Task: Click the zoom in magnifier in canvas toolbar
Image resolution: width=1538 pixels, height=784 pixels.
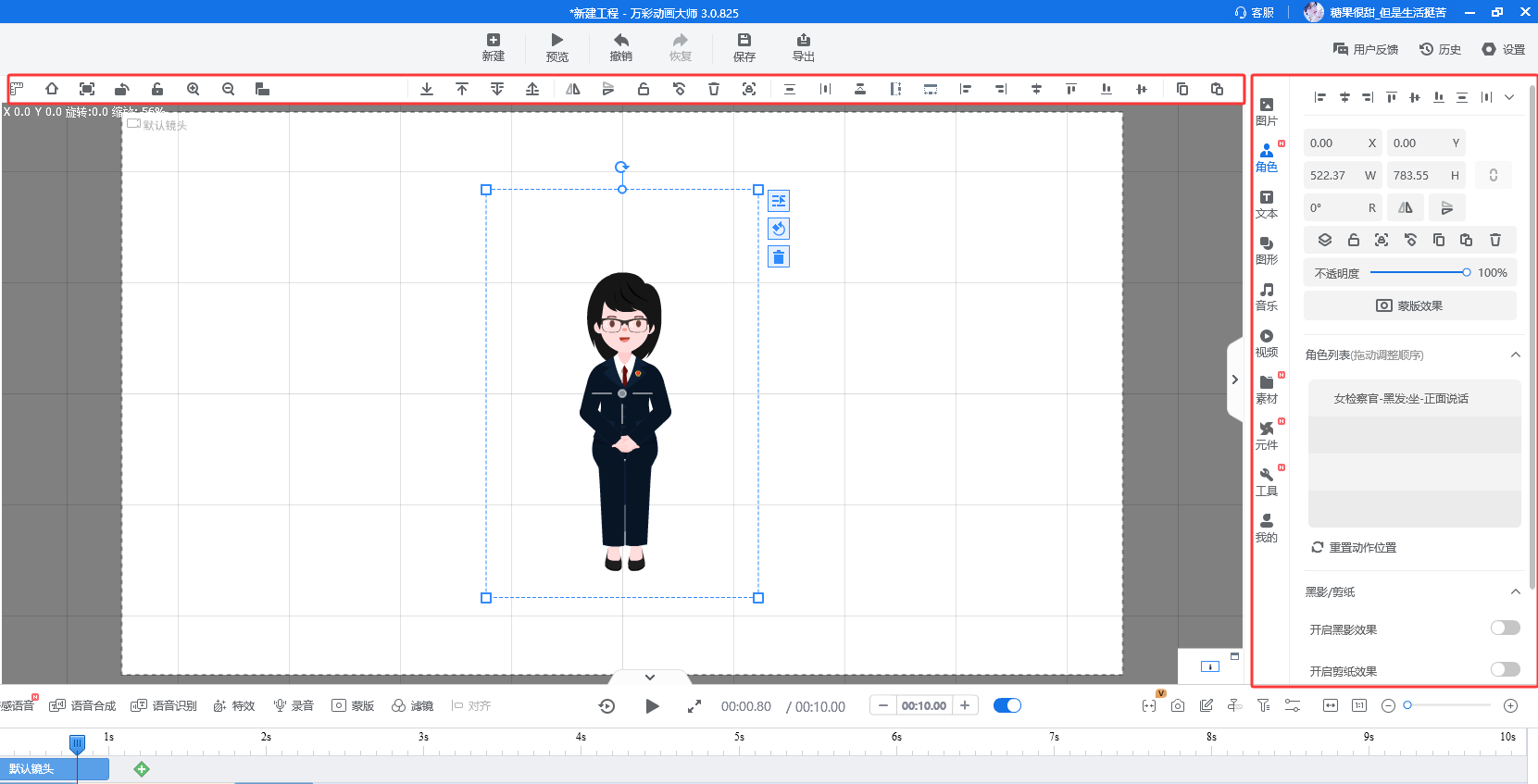Action: (193, 89)
